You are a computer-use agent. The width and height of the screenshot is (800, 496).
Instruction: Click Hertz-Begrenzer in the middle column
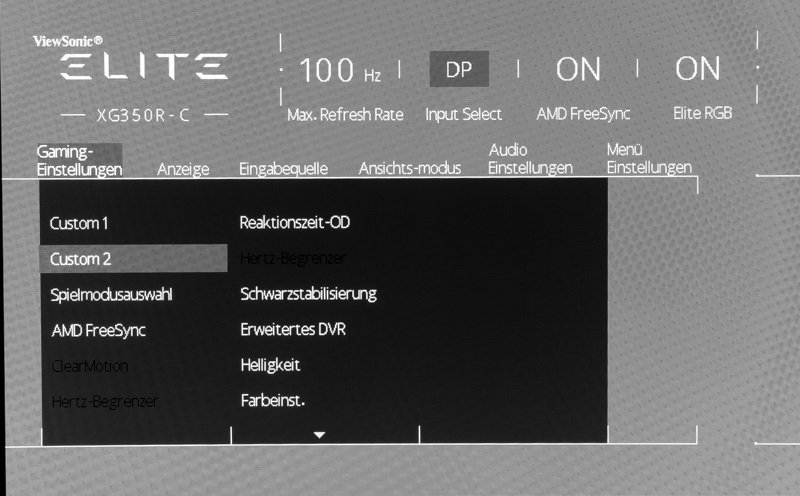coord(293,258)
